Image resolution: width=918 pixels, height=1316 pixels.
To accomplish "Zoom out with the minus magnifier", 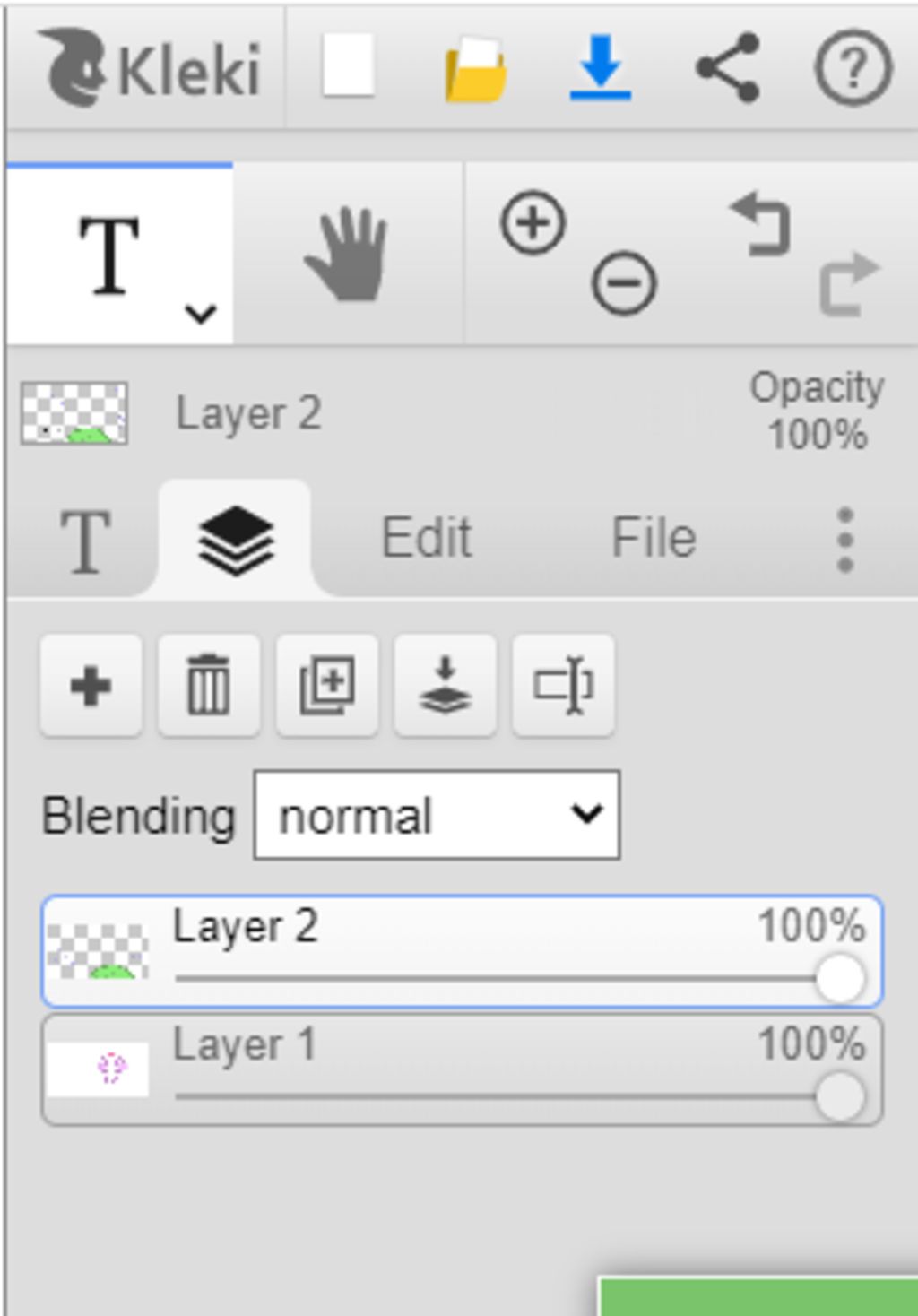I will tap(624, 284).
